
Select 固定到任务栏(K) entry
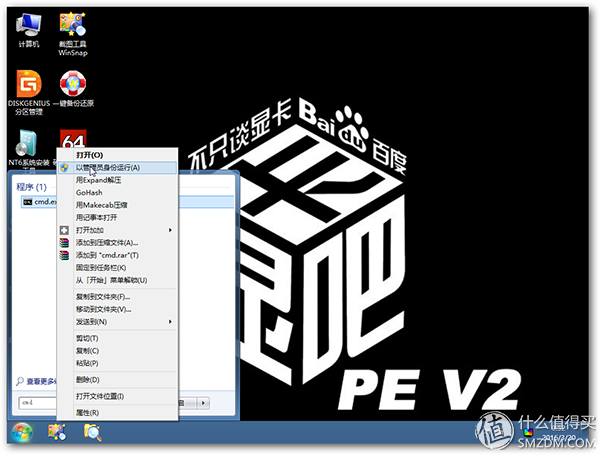(x=117, y=268)
